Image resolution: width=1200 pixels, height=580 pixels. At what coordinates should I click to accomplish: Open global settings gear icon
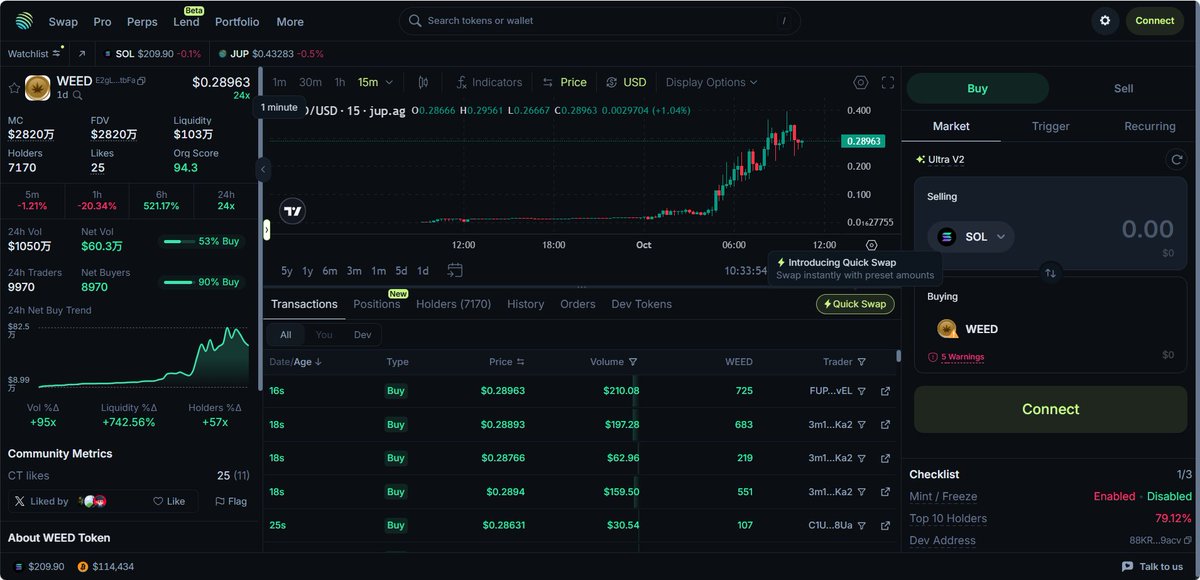point(1105,21)
